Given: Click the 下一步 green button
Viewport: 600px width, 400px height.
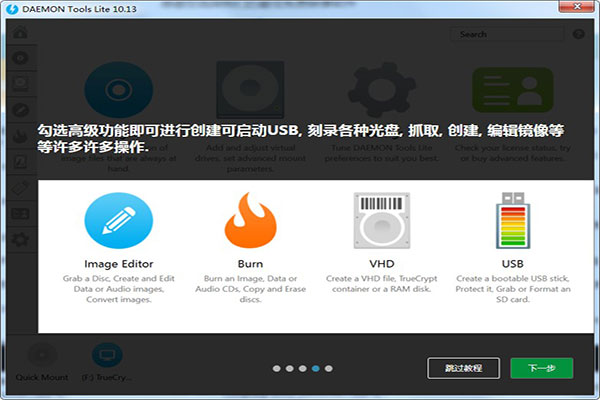Looking at the screenshot, I should pos(541,368).
